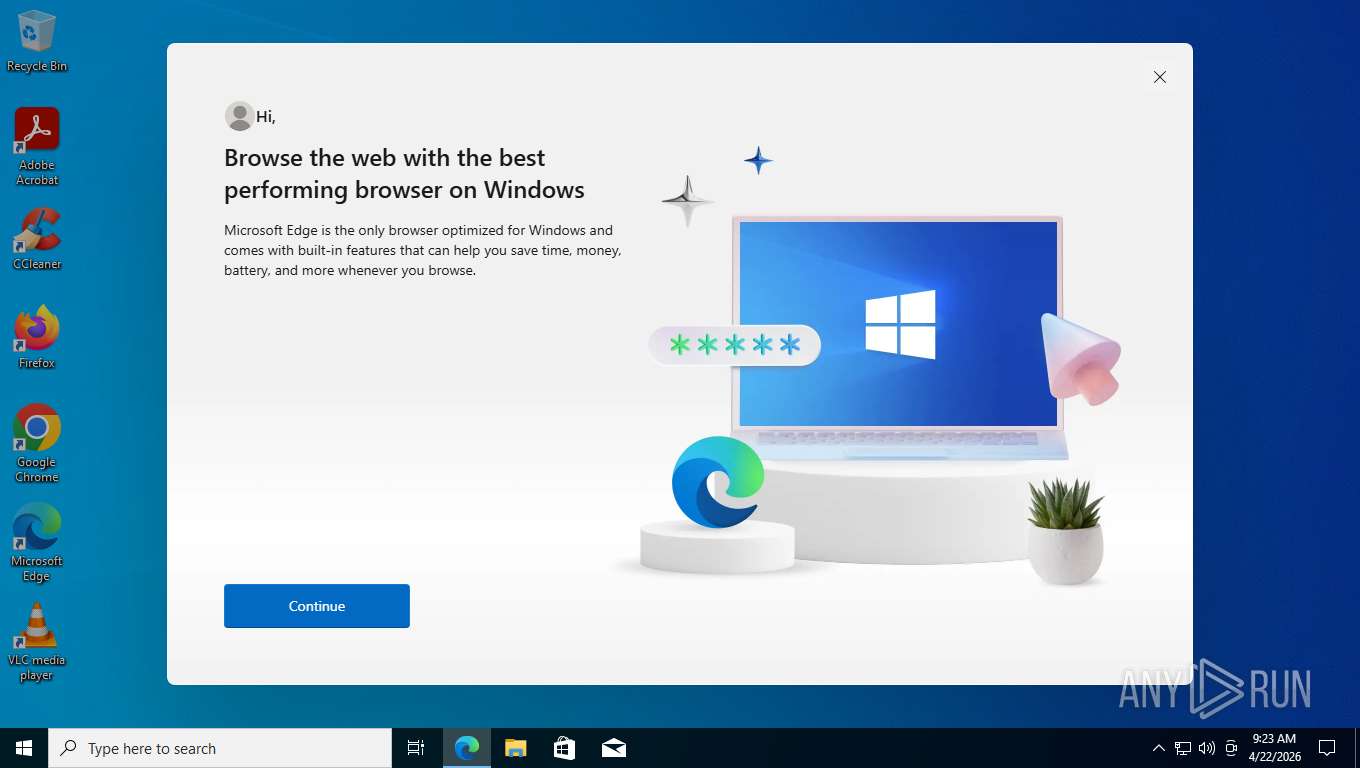Click the Edge logo illustration in the dialog
The height and width of the screenshot is (768, 1360).
click(x=718, y=482)
